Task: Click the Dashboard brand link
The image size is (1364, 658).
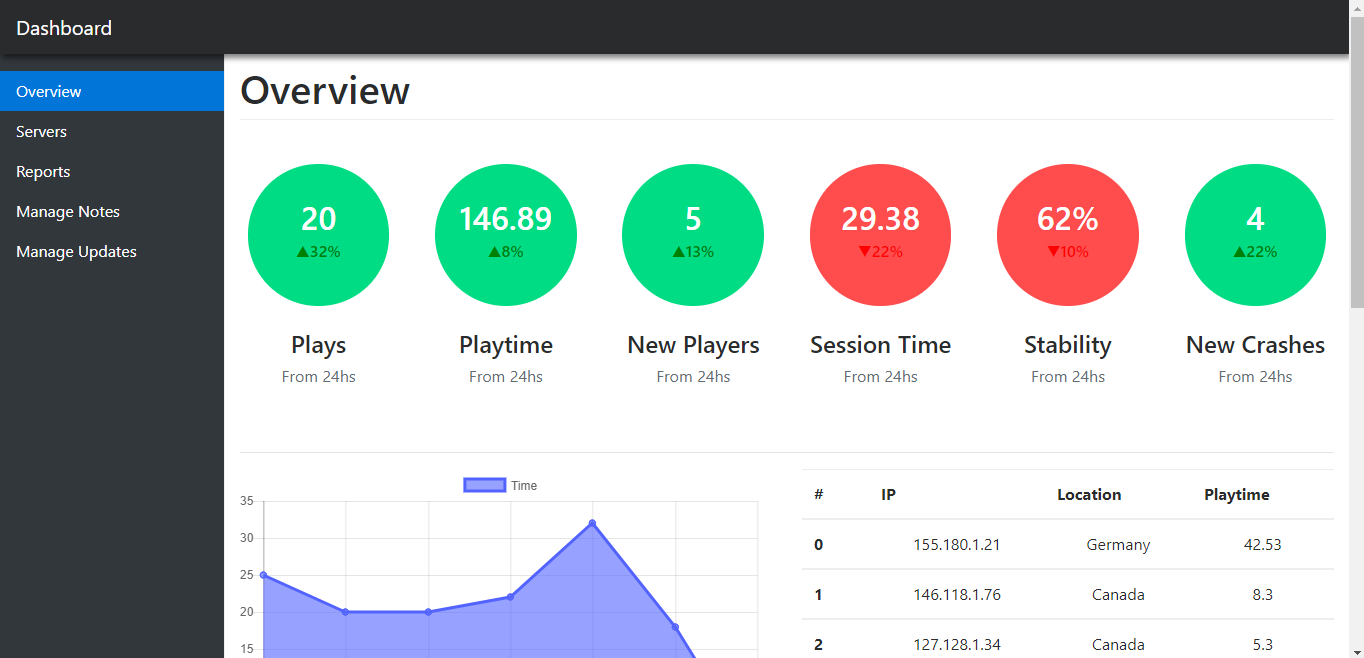Action: (64, 28)
